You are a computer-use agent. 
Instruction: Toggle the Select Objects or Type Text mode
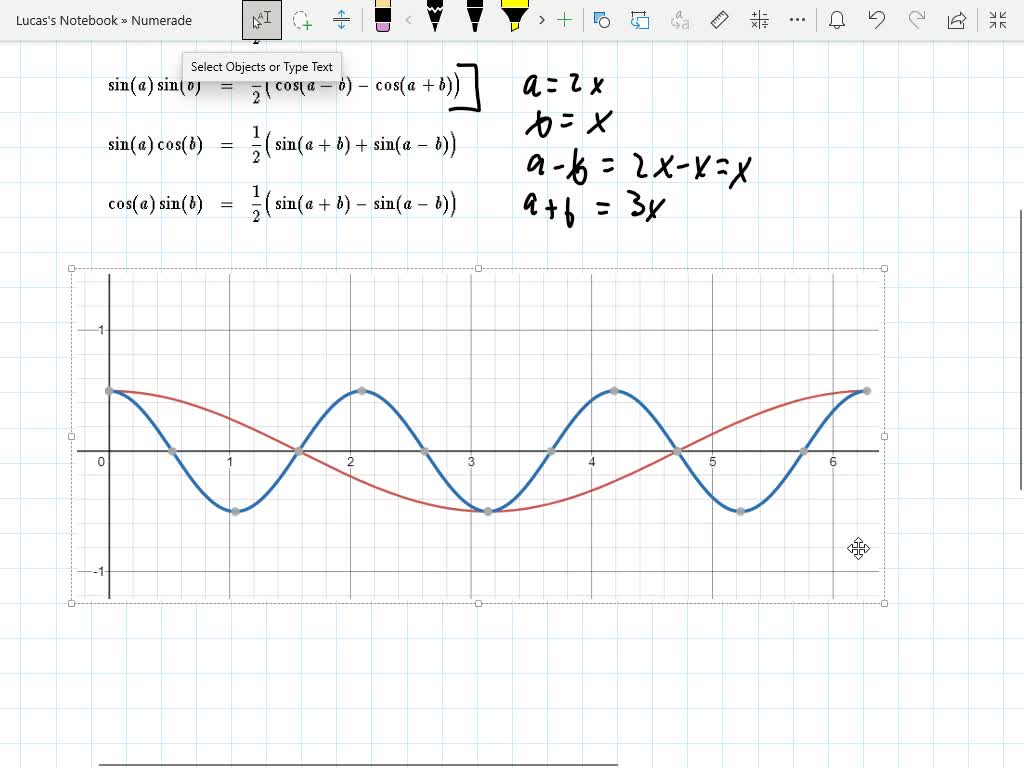261,18
